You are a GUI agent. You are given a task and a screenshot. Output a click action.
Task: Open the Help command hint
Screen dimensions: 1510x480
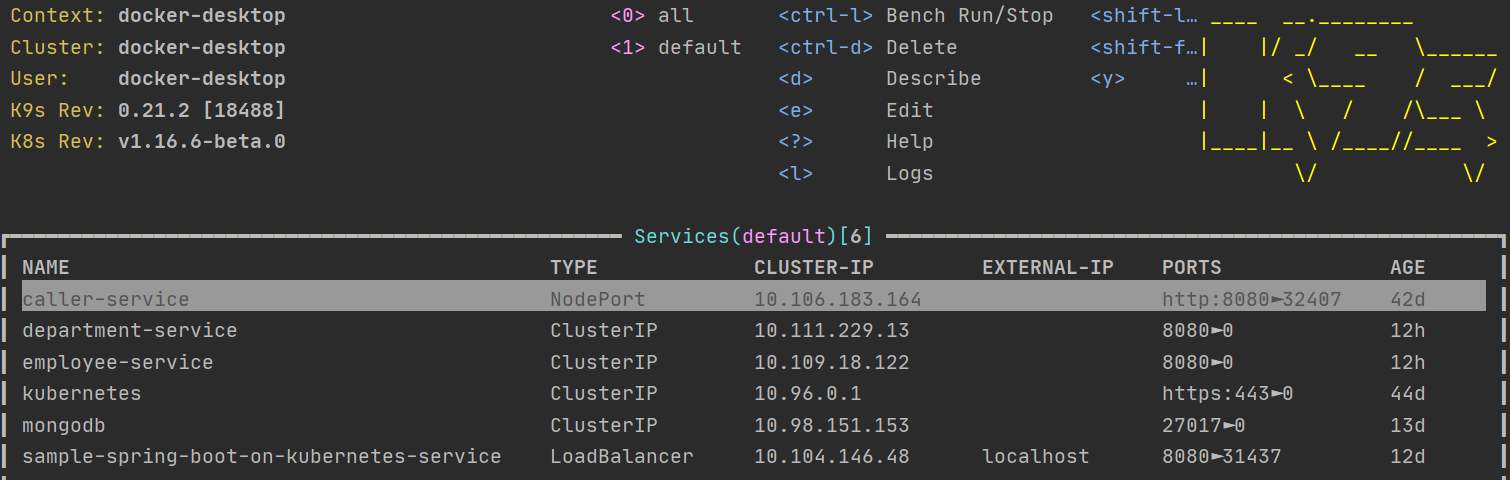(908, 142)
